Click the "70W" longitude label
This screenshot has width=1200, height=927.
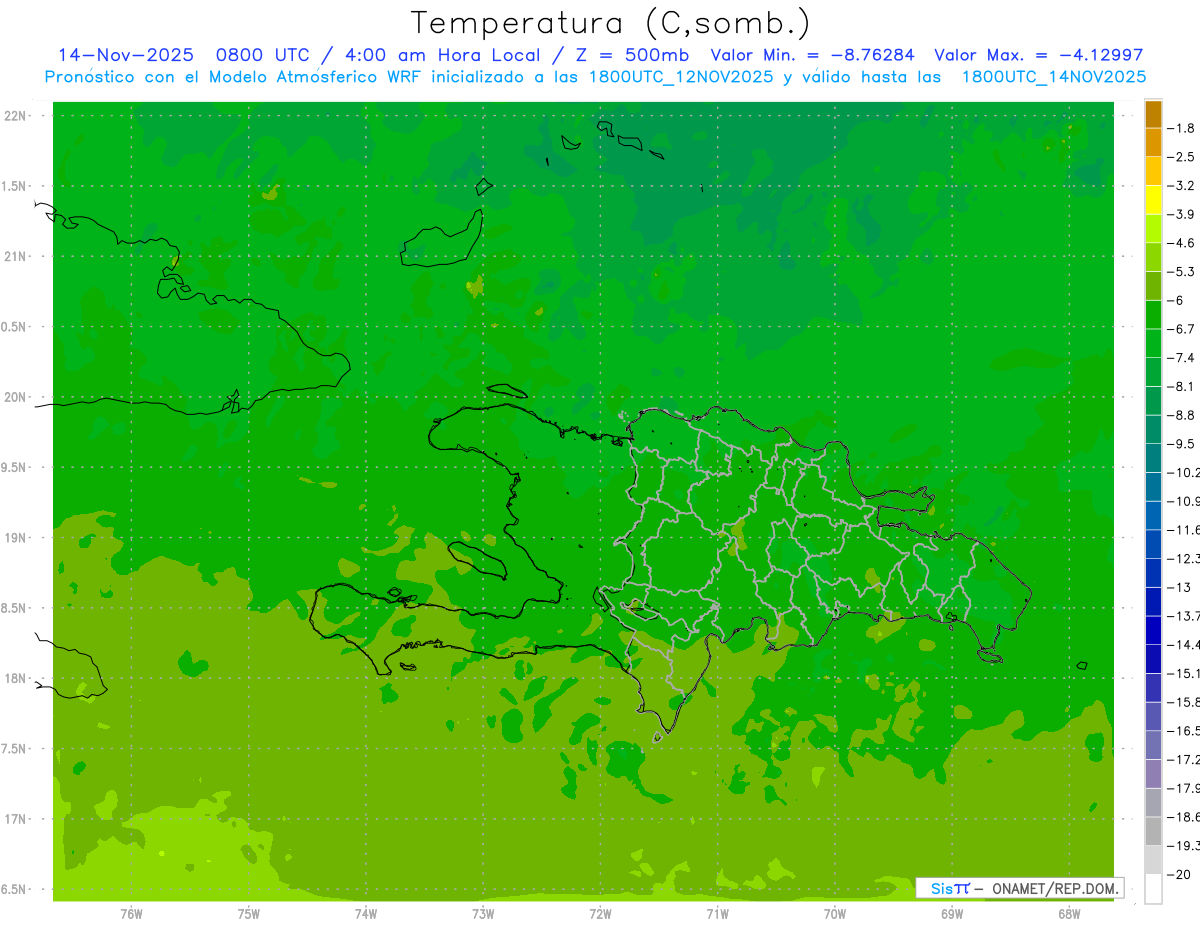click(x=835, y=913)
